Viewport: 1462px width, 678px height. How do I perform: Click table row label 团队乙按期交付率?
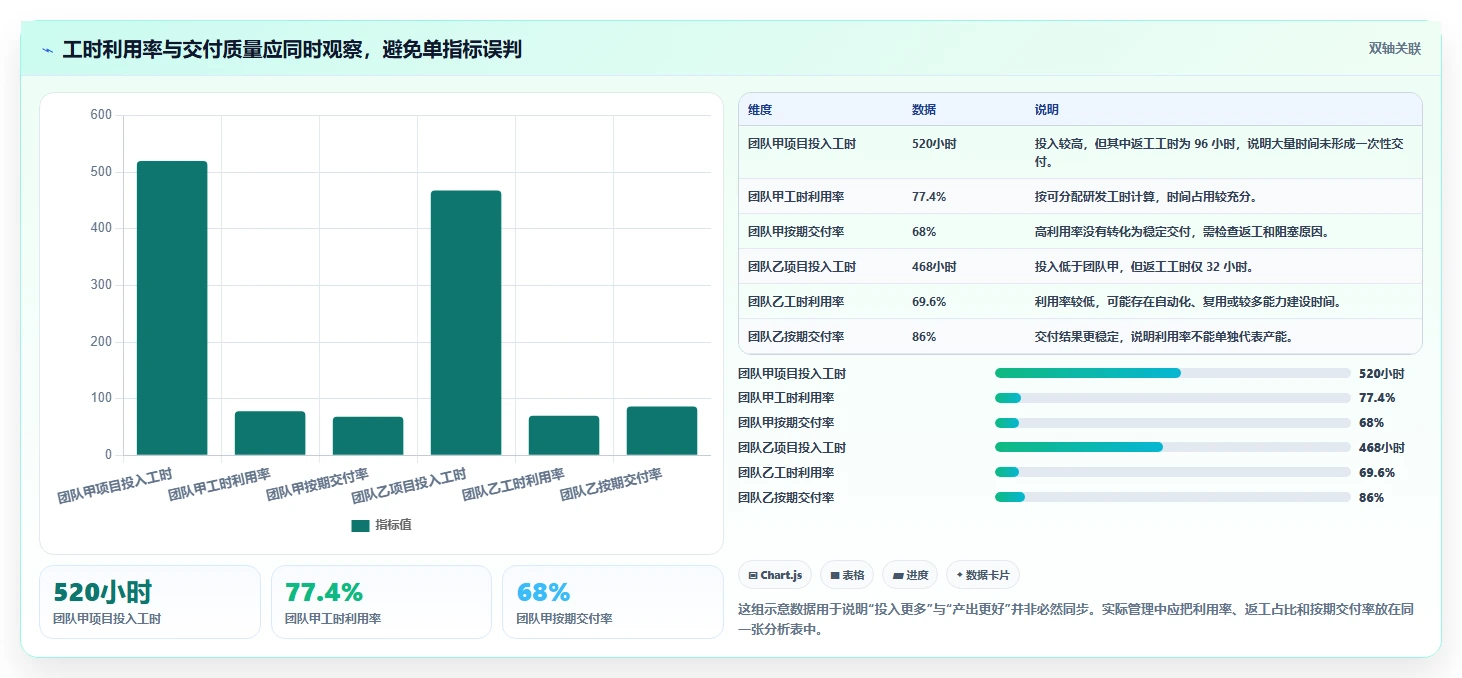pyautogui.click(x=796, y=337)
